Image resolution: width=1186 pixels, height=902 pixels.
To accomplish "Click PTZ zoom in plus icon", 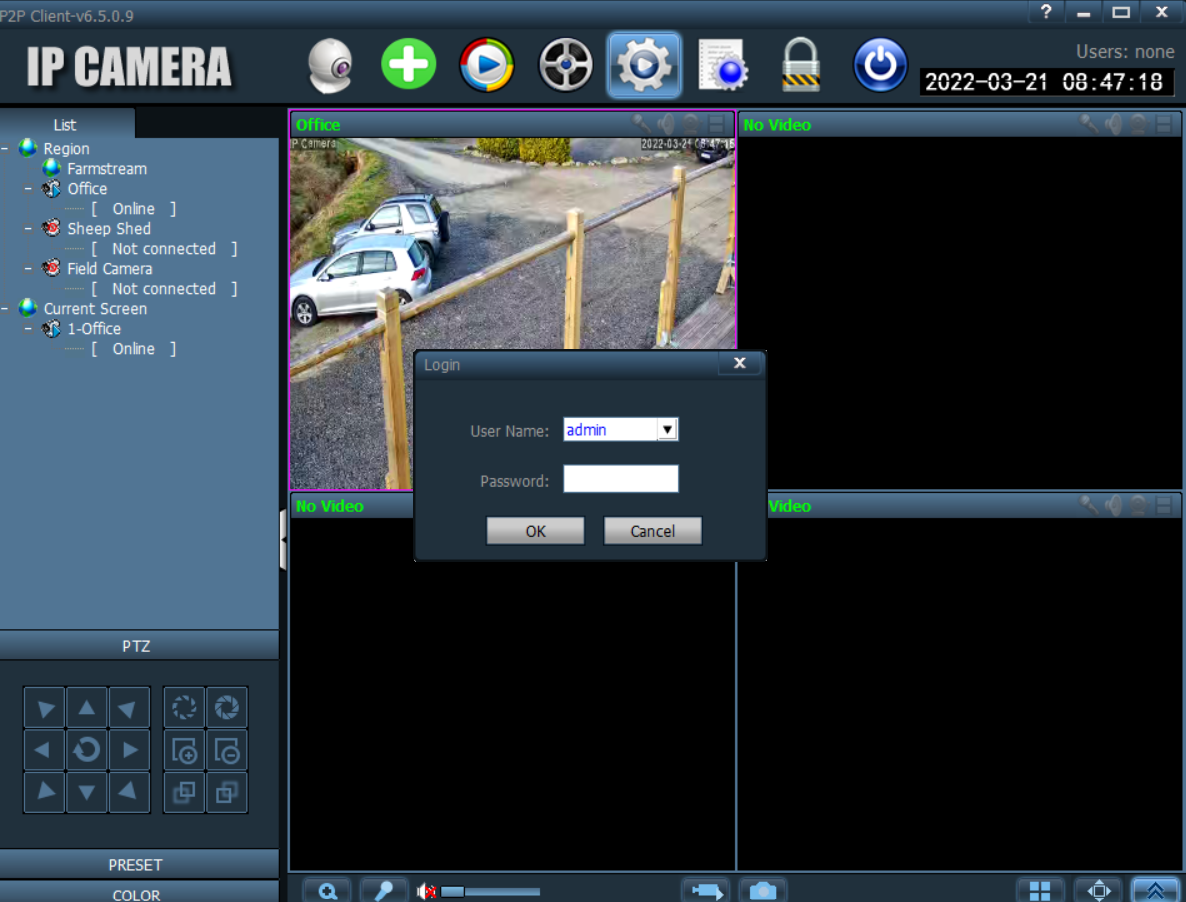I will [x=184, y=750].
